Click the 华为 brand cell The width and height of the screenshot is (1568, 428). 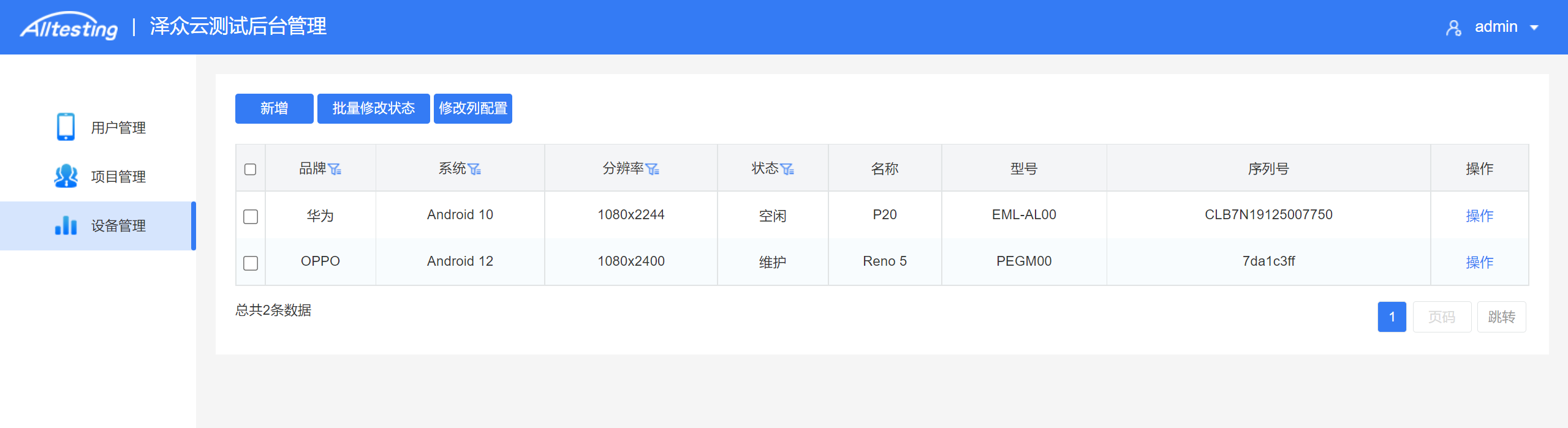point(320,216)
